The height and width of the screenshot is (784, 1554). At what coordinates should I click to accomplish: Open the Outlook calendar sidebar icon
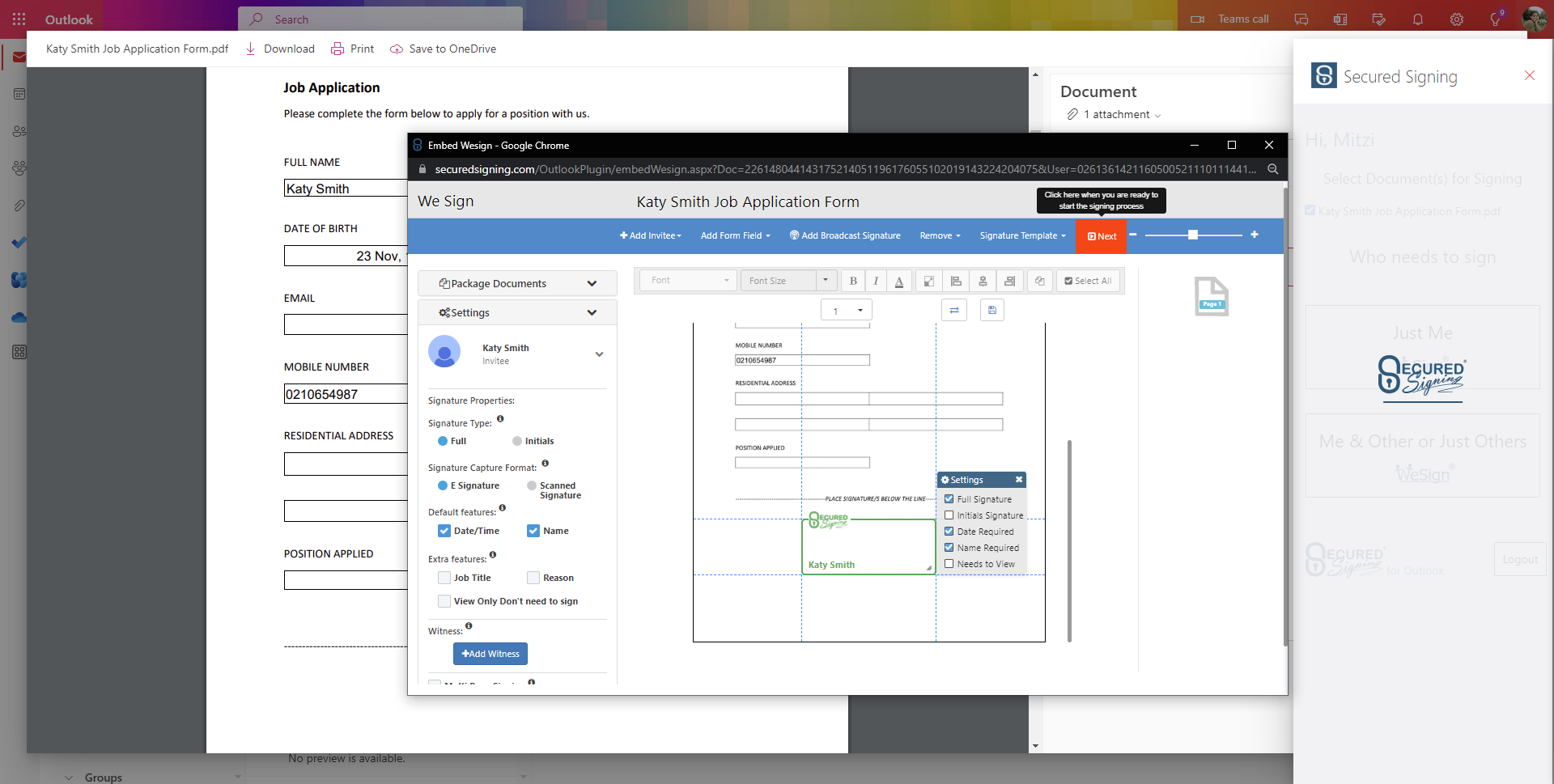coord(19,94)
